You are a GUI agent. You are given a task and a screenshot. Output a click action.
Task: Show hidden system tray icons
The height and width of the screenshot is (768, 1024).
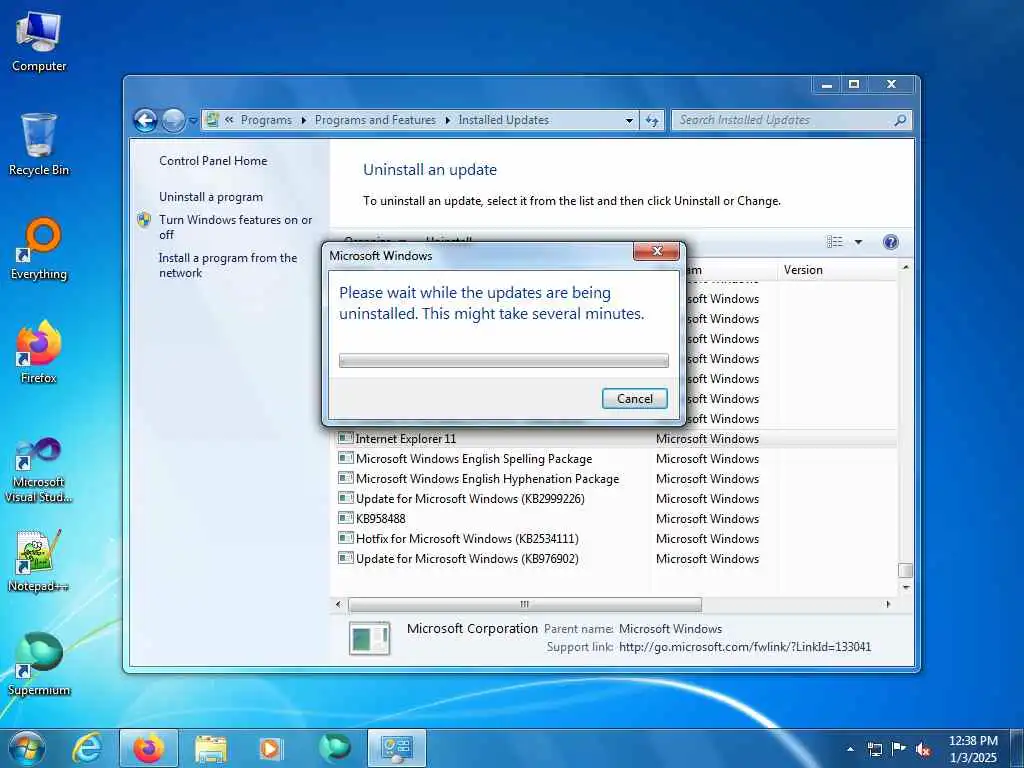click(850, 749)
